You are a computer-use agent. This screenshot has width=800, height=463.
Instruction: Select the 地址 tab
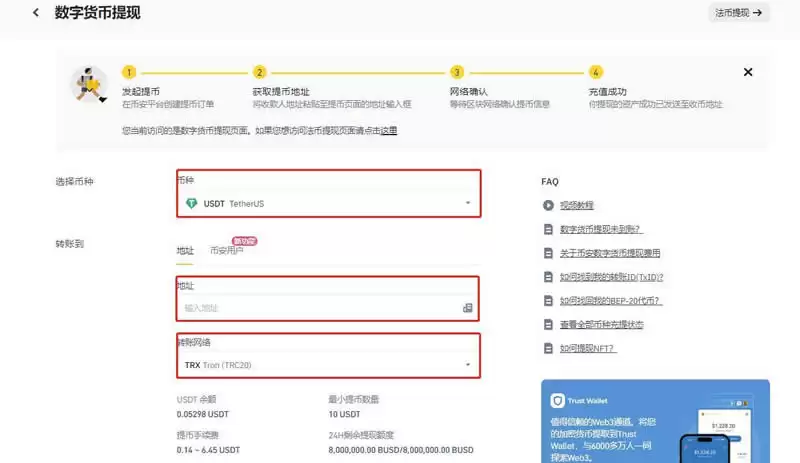[x=185, y=251]
